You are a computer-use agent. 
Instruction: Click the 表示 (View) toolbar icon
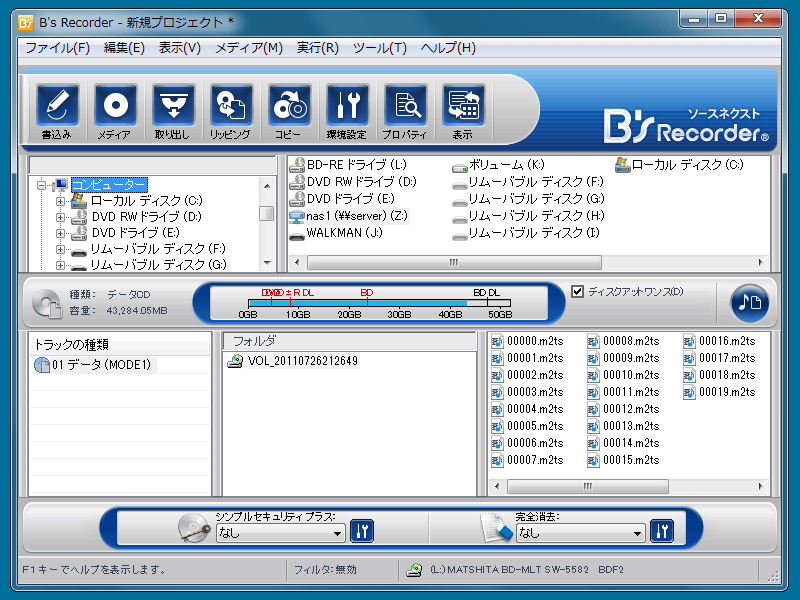[463, 105]
